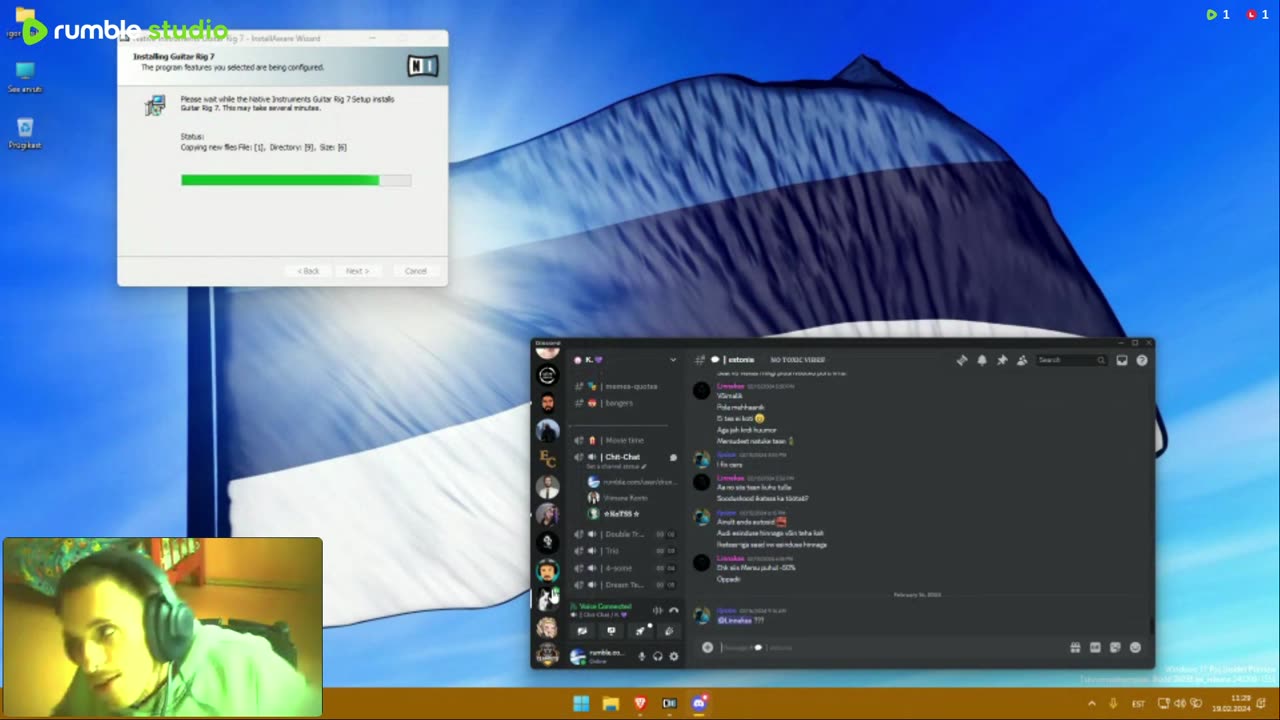Deafen audio with the headphones icon
This screenshot has height=720, width=1280.
(x=658, y=657)
